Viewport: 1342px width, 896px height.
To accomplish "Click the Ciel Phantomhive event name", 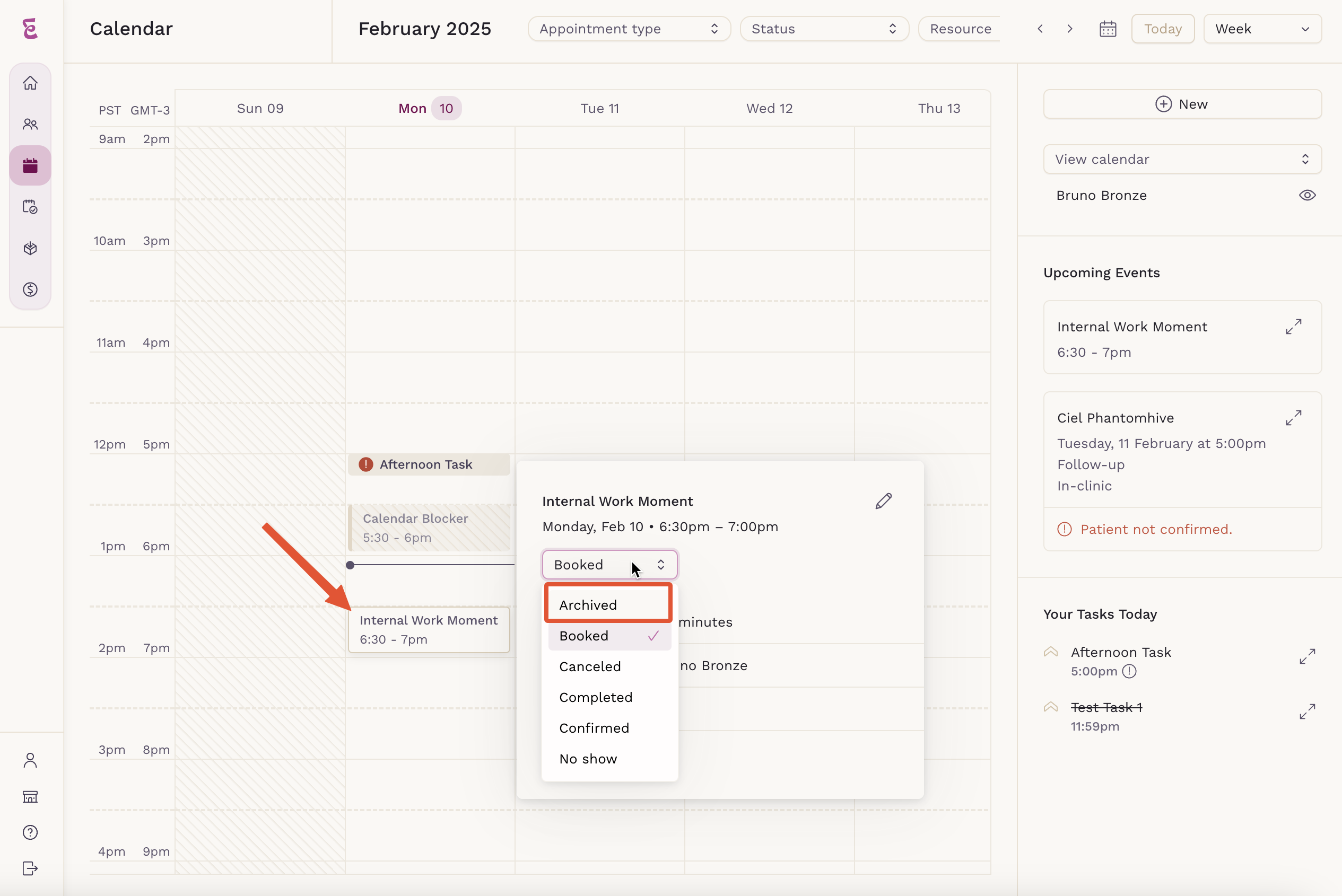I will coord(1115,418).
